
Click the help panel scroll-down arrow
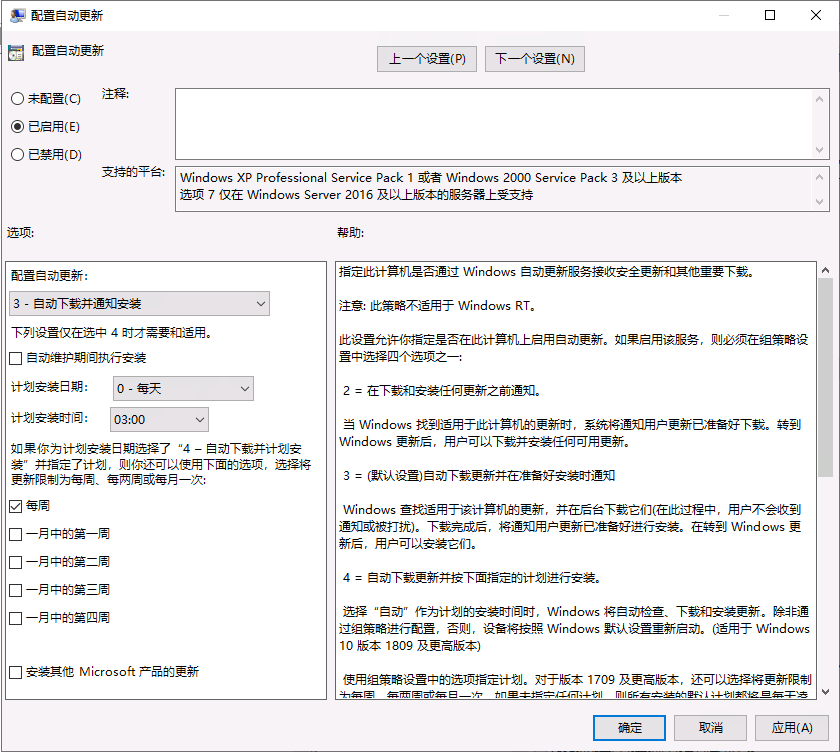pos(826,692)
